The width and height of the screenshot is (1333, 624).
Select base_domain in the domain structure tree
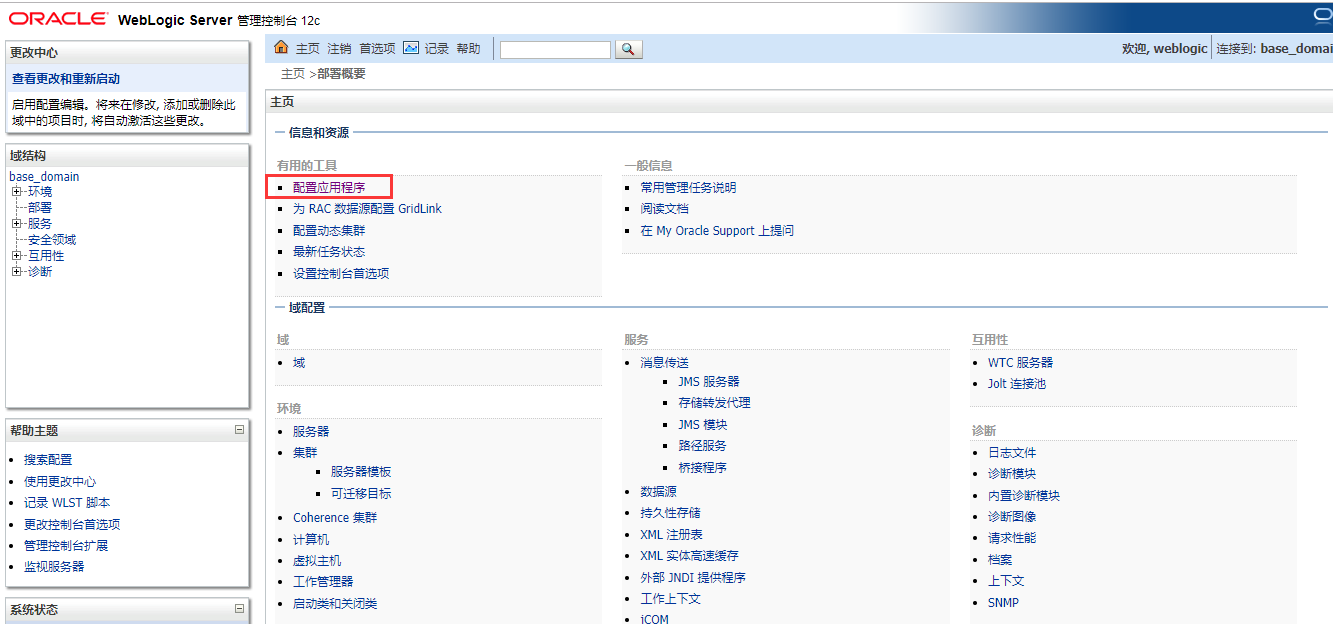(44, 177)
